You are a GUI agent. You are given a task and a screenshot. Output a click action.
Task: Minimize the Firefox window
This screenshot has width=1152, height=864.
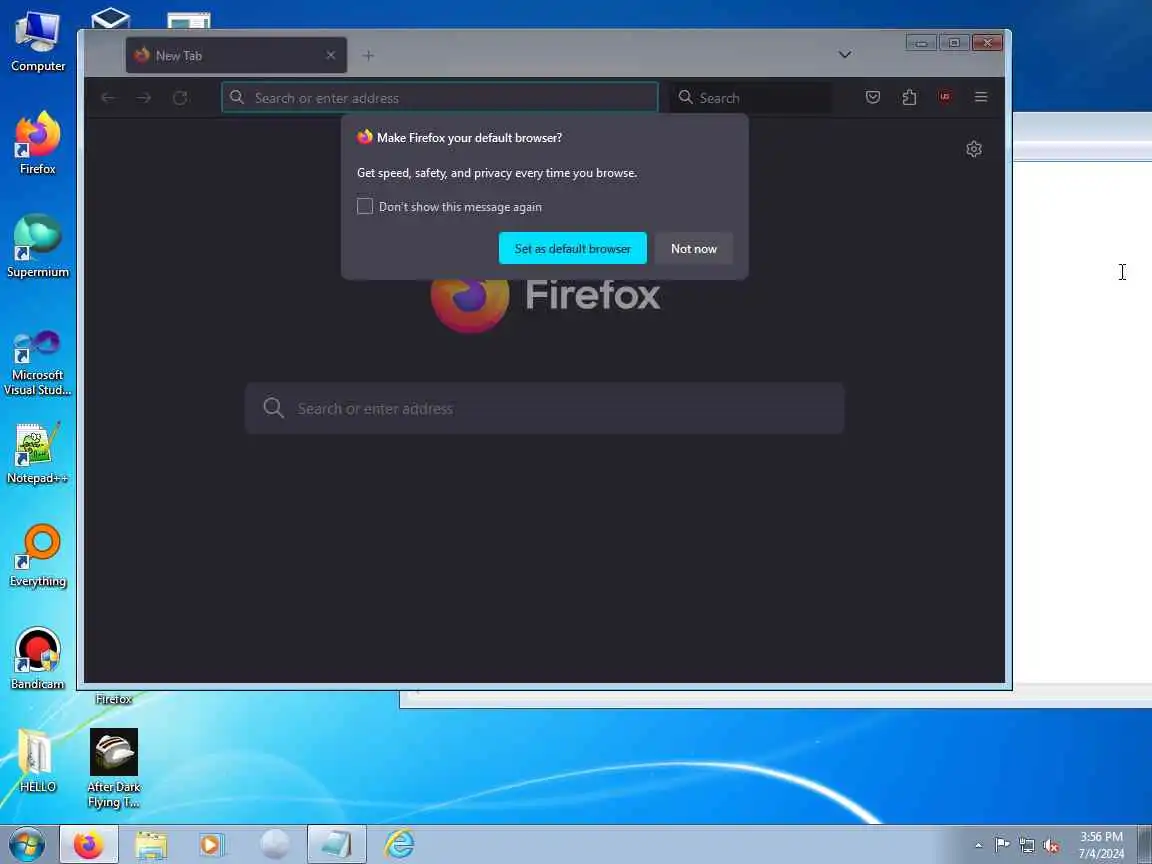point(921,43)
